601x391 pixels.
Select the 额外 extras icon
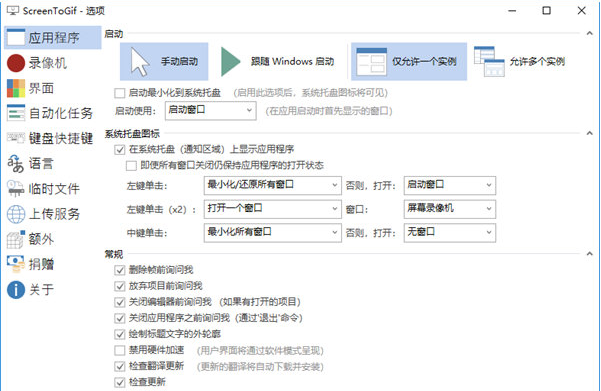pos(16,239)
